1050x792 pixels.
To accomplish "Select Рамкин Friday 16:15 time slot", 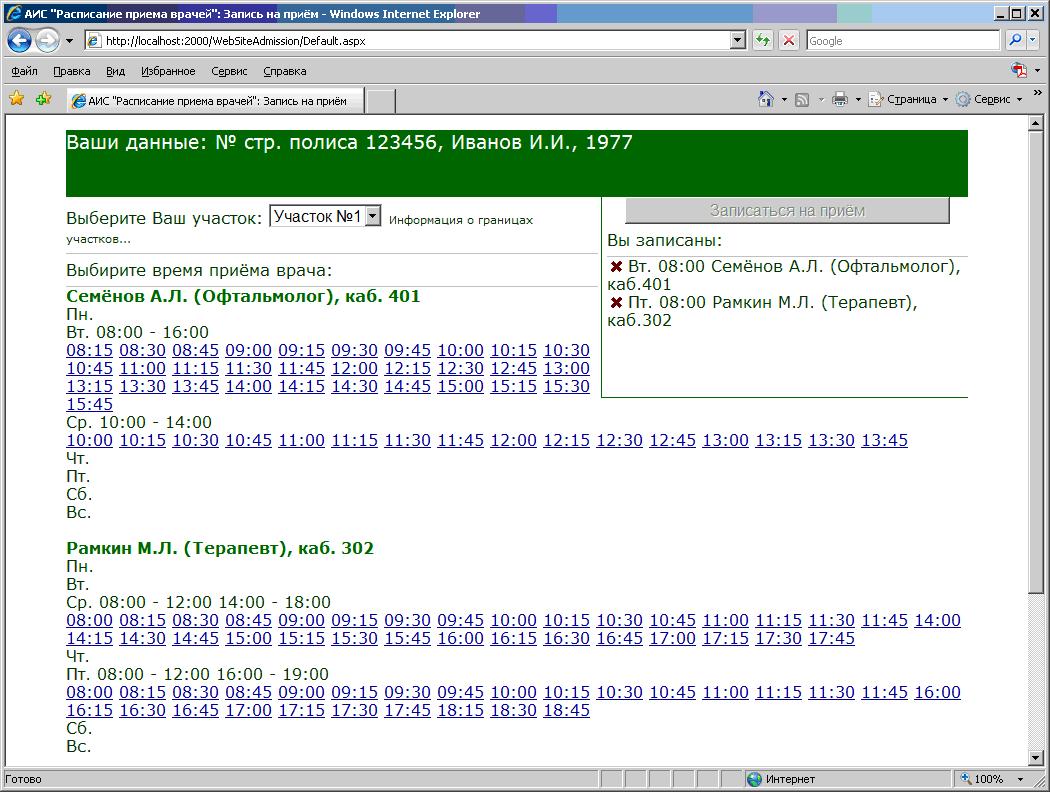I will (90, 710).
